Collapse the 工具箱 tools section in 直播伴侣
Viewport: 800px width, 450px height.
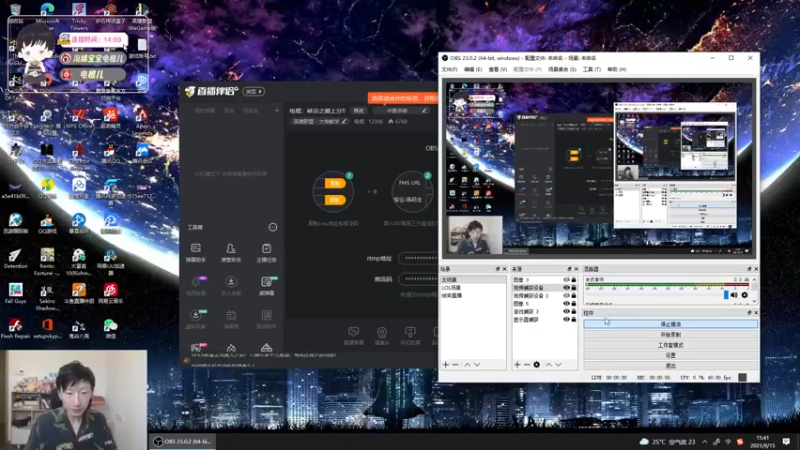click(273, 227)
